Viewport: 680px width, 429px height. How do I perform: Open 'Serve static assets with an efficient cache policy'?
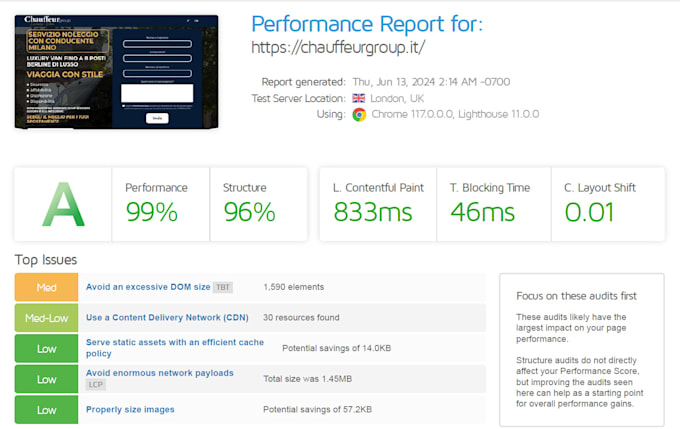point(175,348)
